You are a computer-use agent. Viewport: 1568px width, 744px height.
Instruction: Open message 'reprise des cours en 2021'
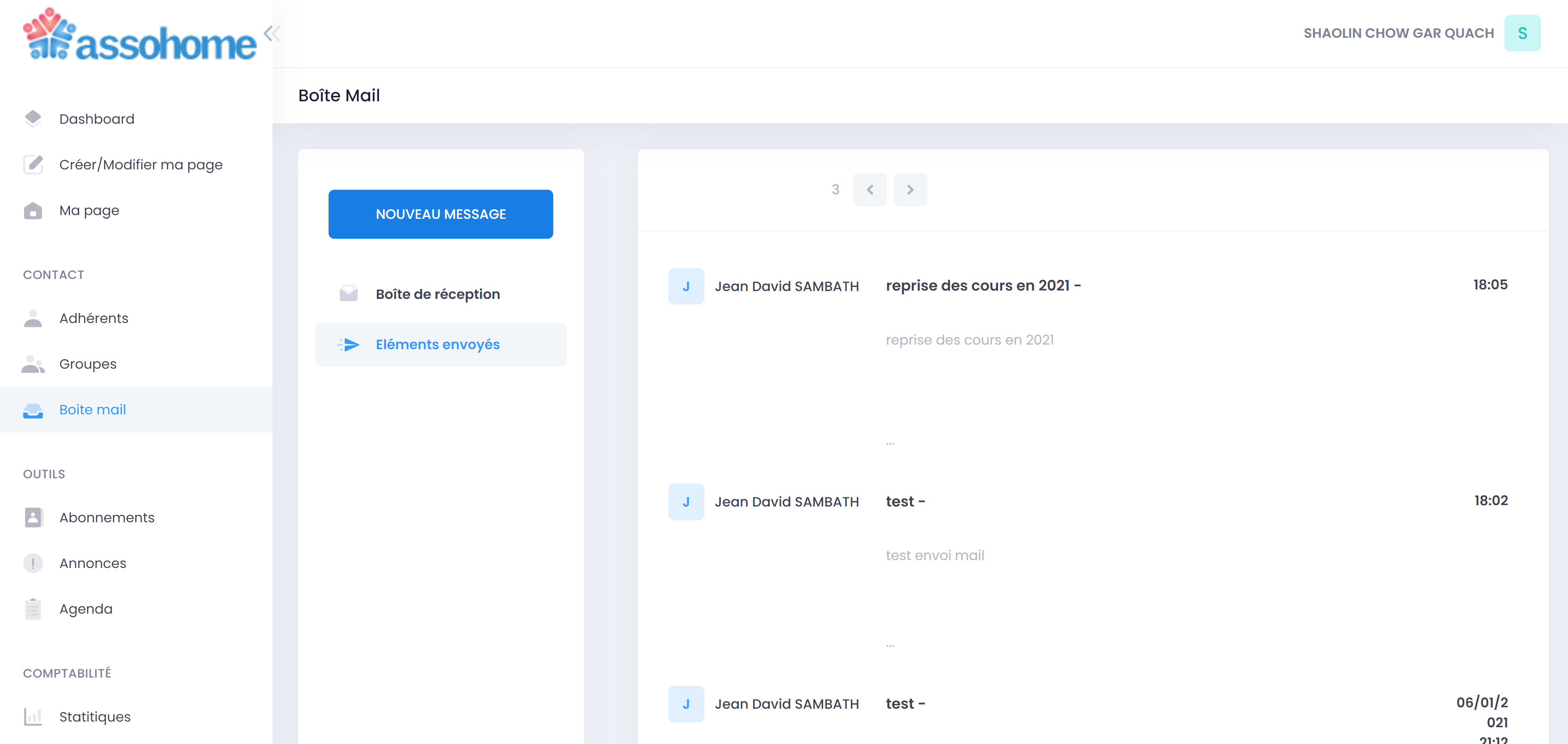click(982, 286)
